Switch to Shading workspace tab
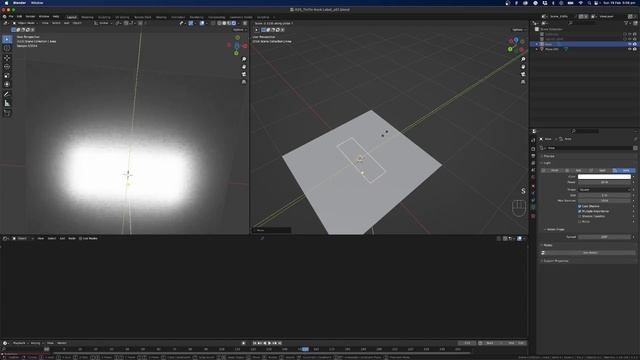Viewport: 640px width, 360px height. (x=161, y=18)
